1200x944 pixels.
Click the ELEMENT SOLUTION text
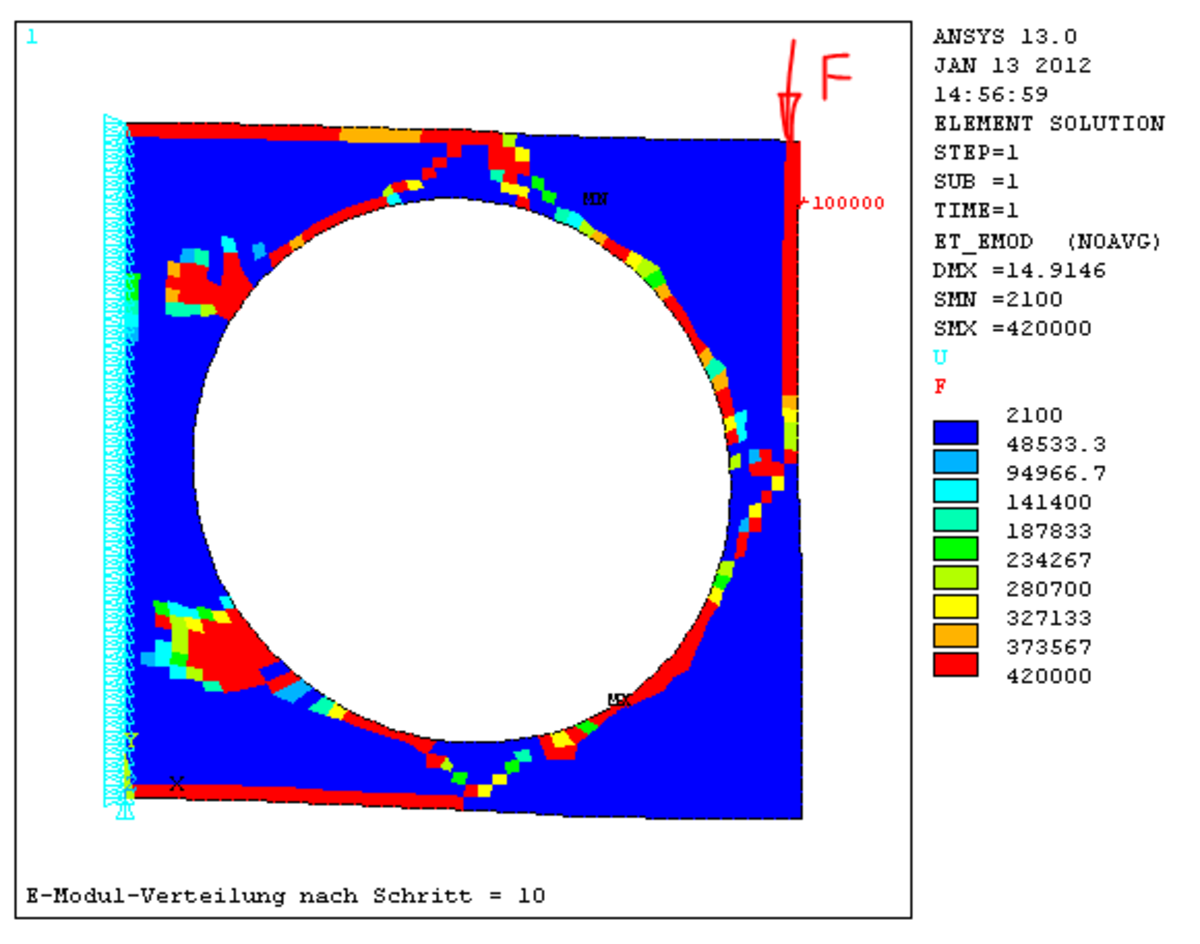[1048, 124]
